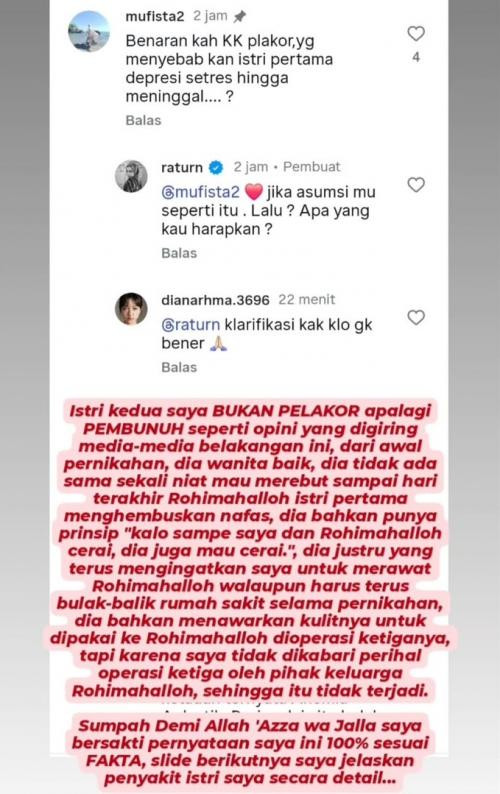
Task: Tap Balas under dianarhma.3696's comment
Action: (179, 368)
